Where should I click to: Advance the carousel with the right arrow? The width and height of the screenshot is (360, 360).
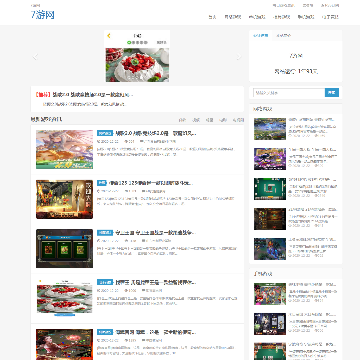coord(239,57)
